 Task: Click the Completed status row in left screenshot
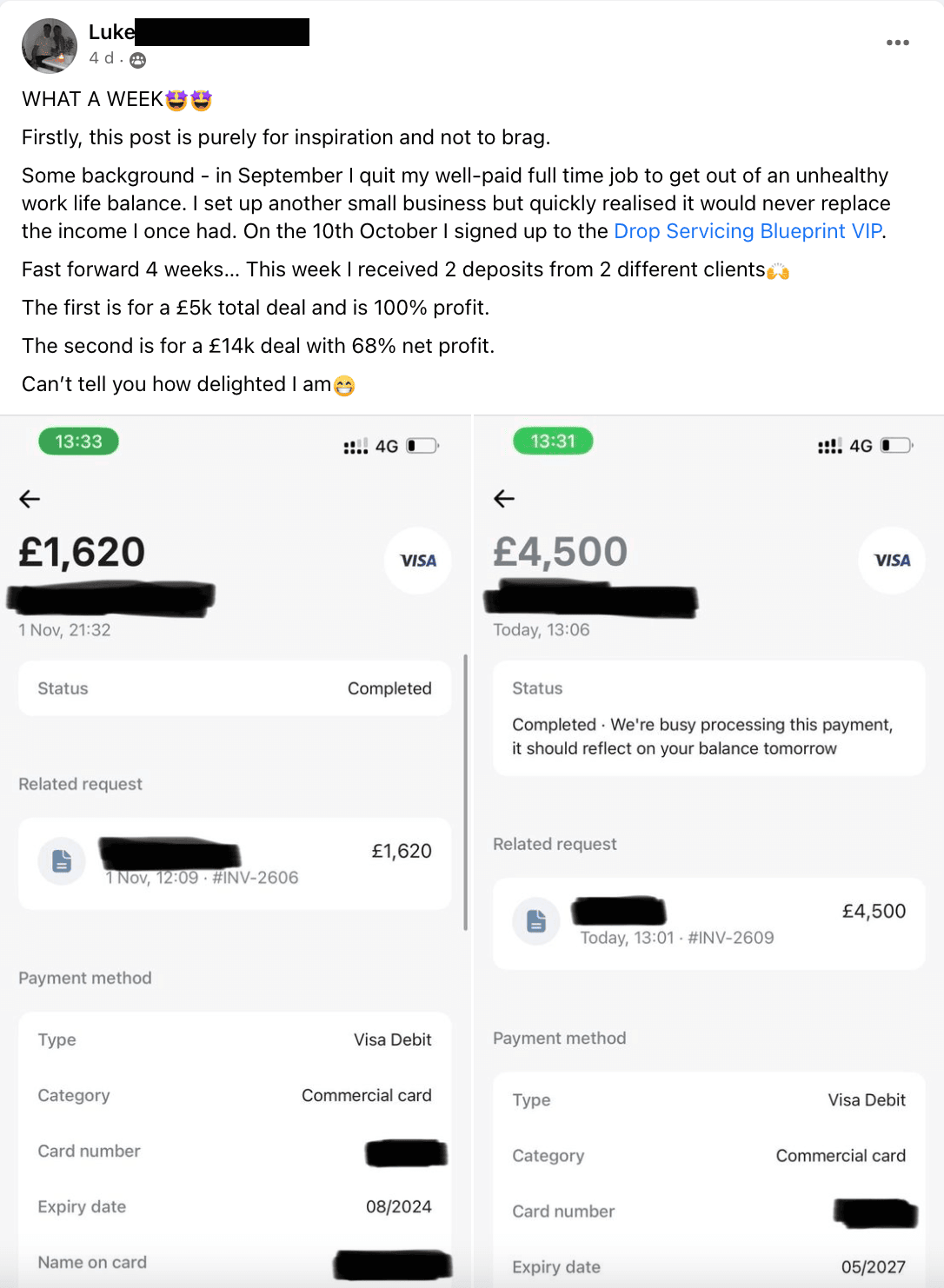coord(235,688)
